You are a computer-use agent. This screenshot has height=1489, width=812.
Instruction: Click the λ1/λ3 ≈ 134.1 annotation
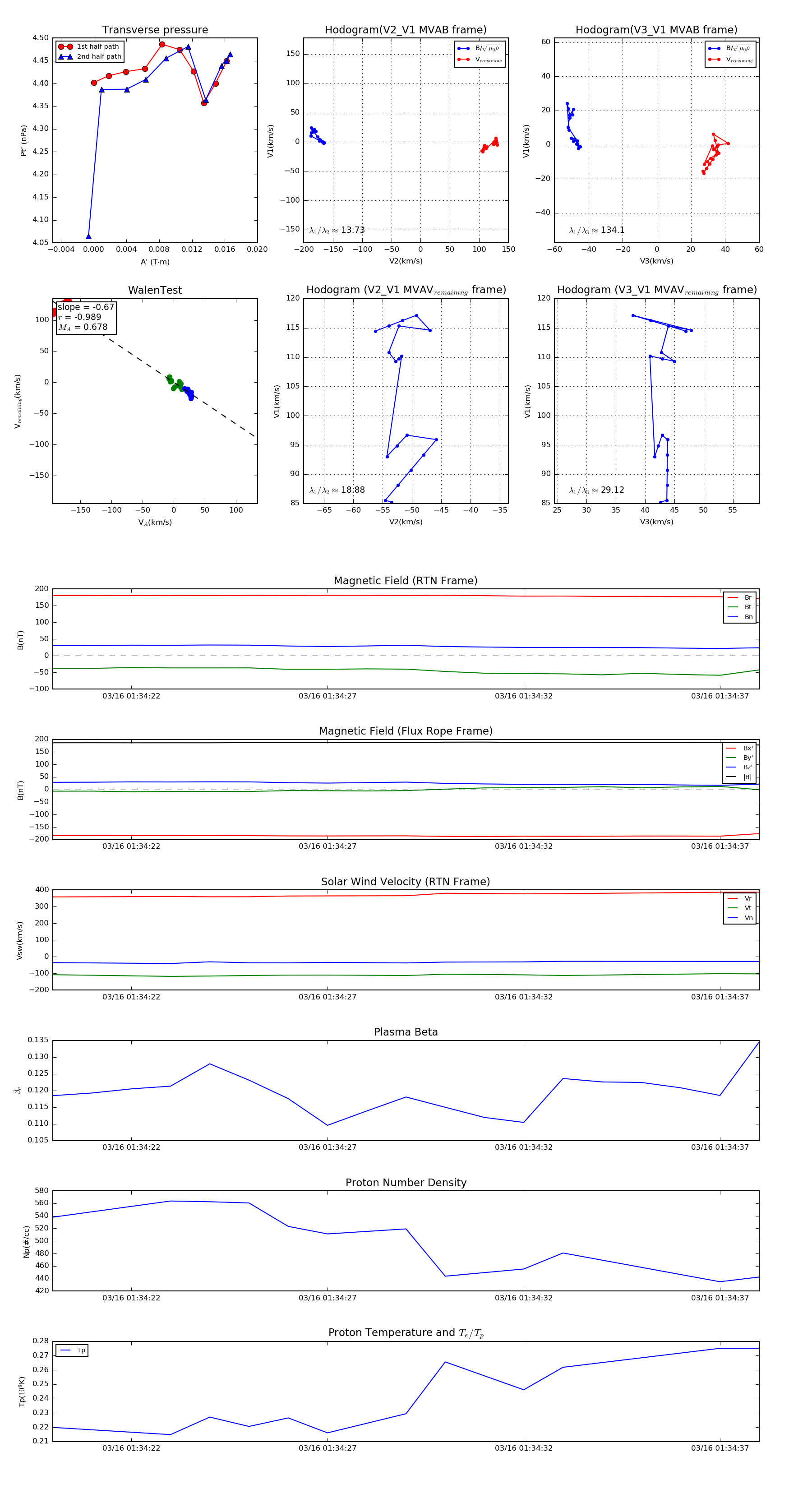pyautogui.click(x=596, y=230)
